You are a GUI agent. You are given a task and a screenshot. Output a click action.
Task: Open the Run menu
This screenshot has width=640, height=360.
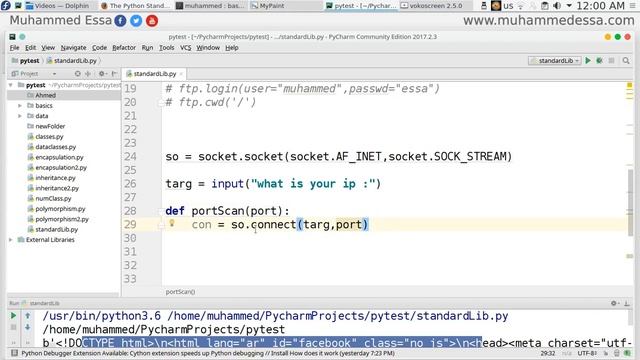pos(147,48)
